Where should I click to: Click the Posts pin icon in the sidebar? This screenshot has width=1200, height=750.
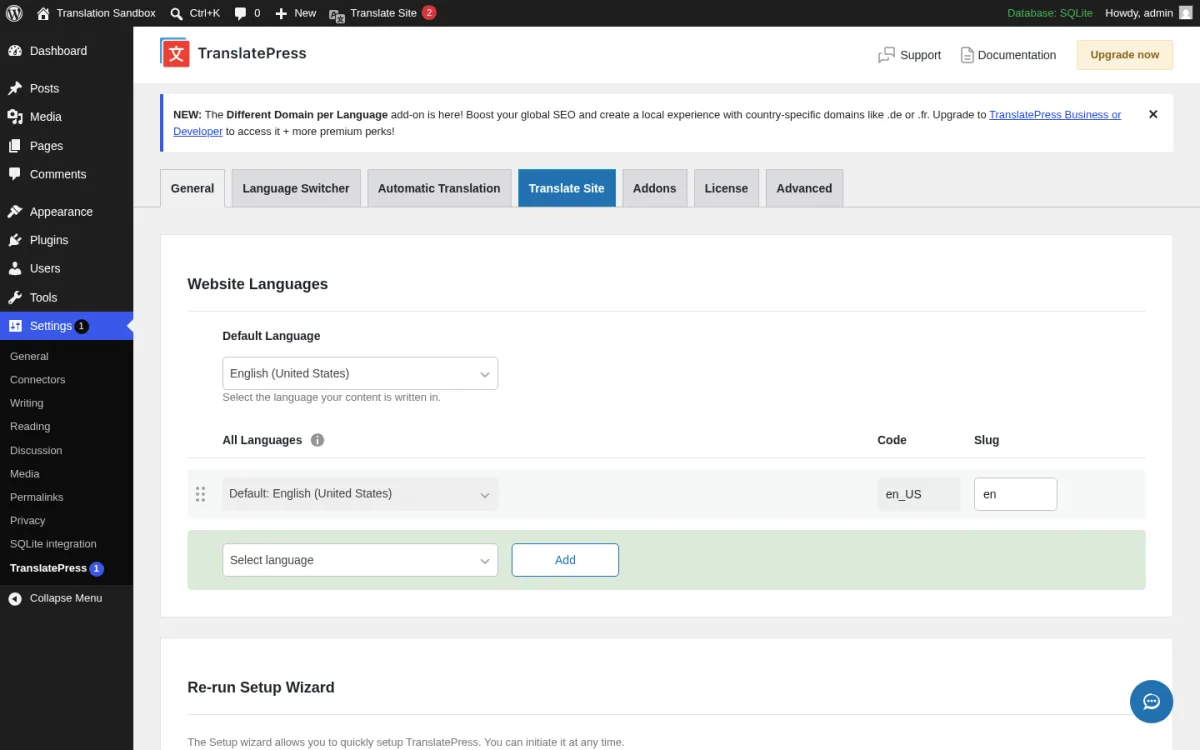tap(15, 88)
